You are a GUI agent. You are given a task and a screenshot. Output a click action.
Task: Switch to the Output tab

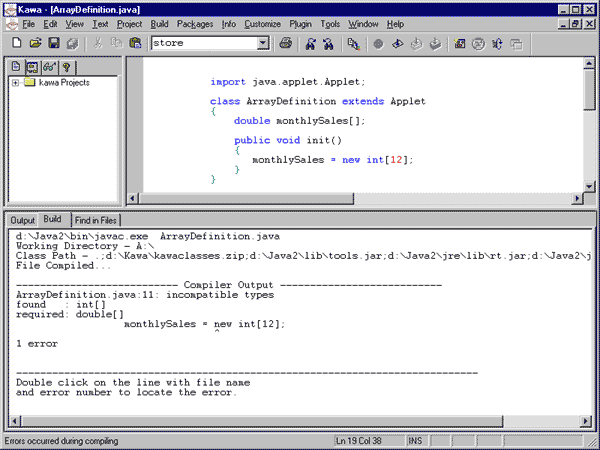23,220
